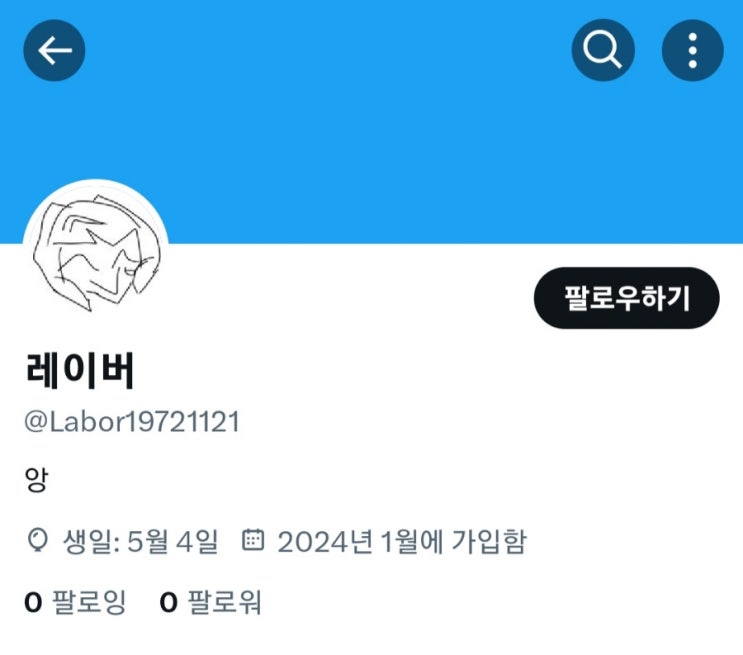Viewport: 743px width, 655px height.
Task: Click the 2024년 1월에 가입함 join date
Action: pyautogui.click(x=402, y=541)
